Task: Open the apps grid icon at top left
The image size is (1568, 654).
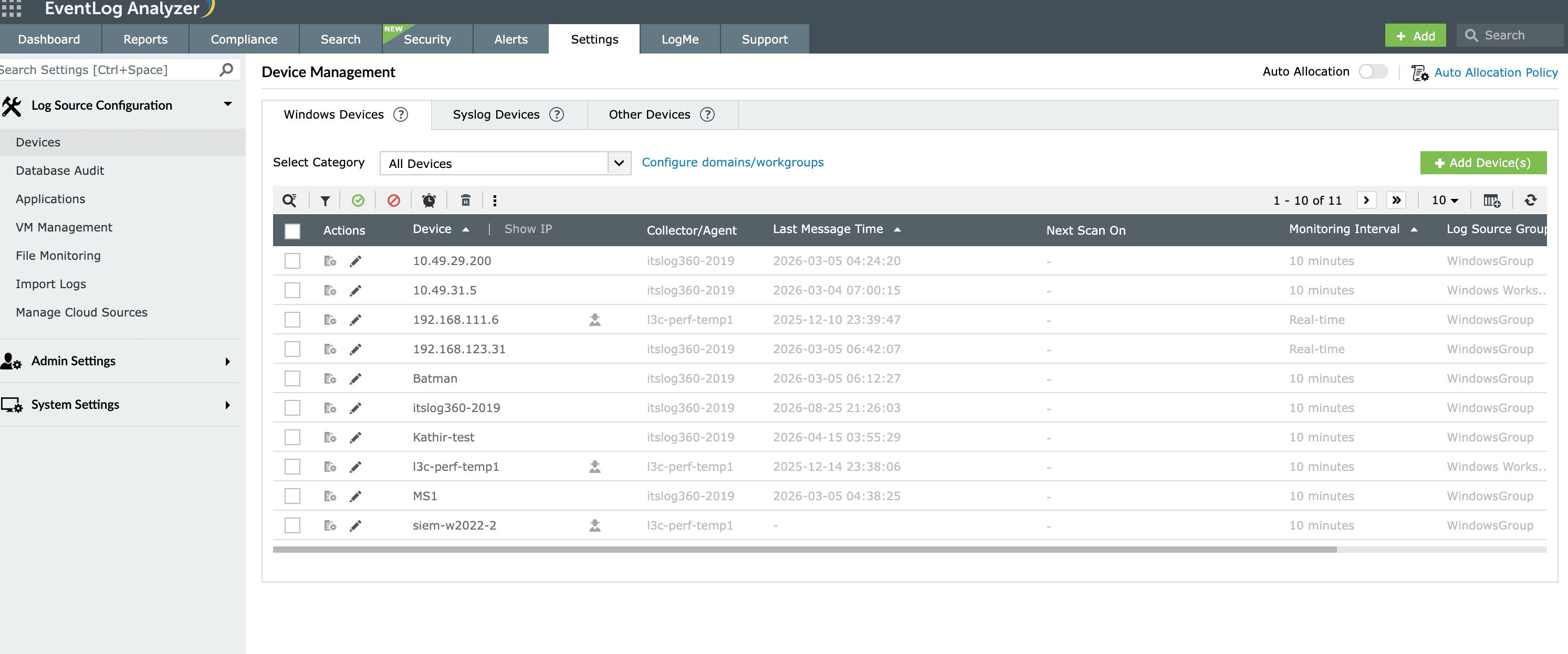Action: [x=12, y=8]
